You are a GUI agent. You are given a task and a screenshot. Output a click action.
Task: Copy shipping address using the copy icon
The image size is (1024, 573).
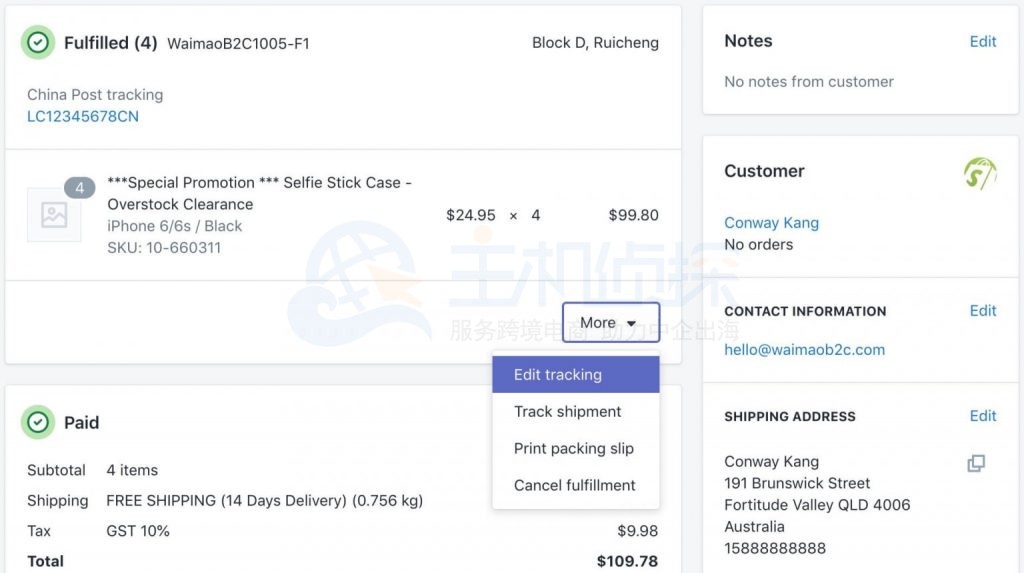click(976, 463)
